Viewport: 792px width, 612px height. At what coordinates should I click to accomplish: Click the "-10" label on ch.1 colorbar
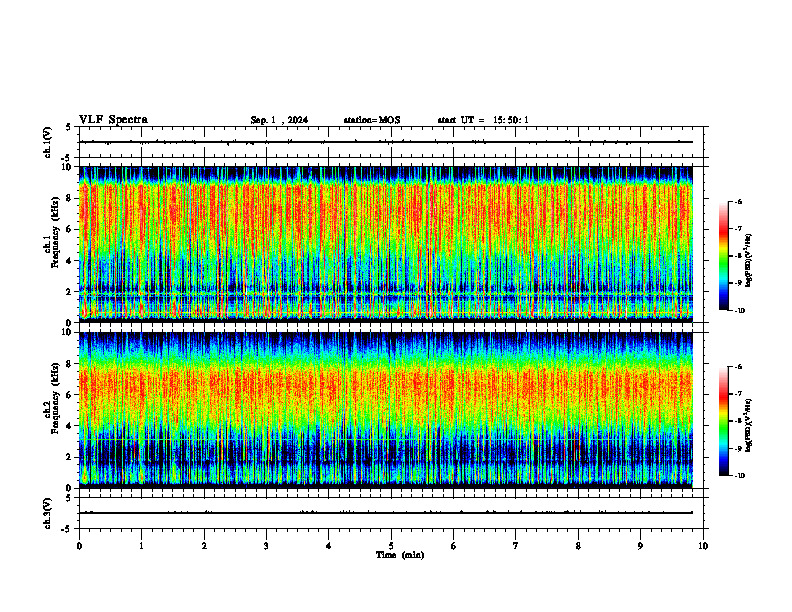click(x=739, y=311)
